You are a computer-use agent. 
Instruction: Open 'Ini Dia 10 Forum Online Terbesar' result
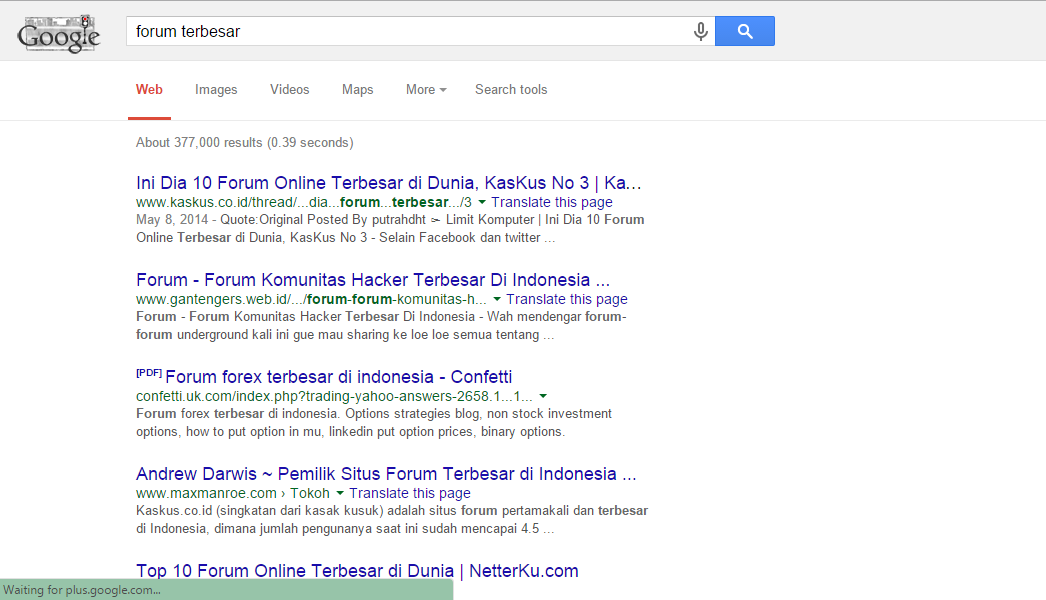click(388, 183)
